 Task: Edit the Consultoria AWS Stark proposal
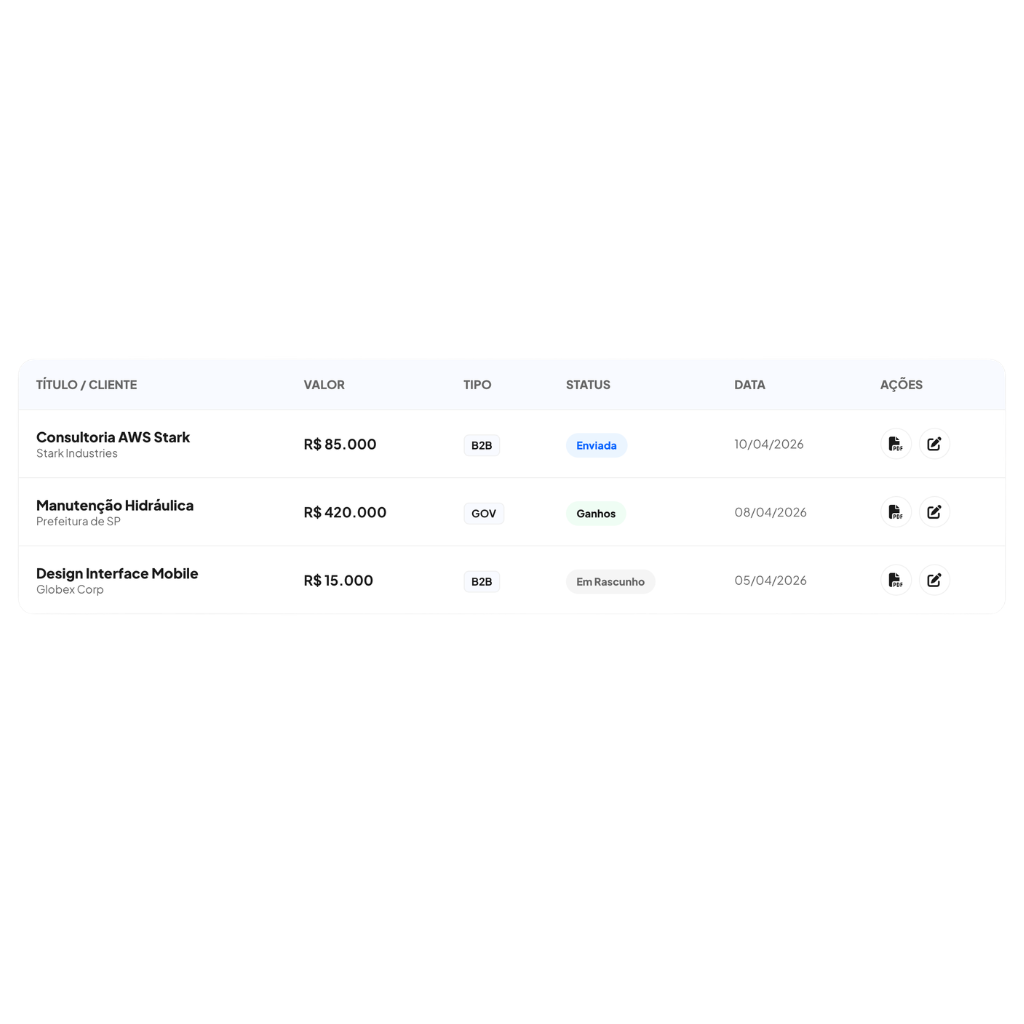(934, 444)
